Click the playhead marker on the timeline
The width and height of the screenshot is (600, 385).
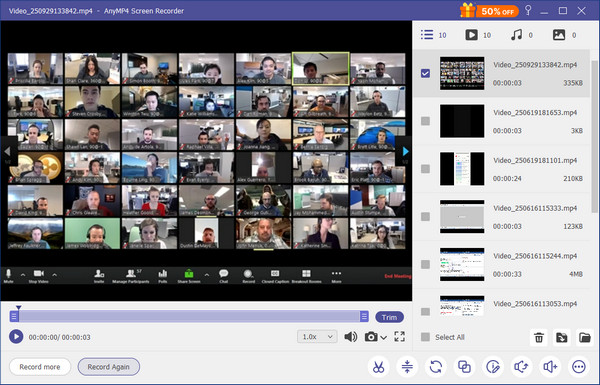pyautogui.click(x=18, y=307)
